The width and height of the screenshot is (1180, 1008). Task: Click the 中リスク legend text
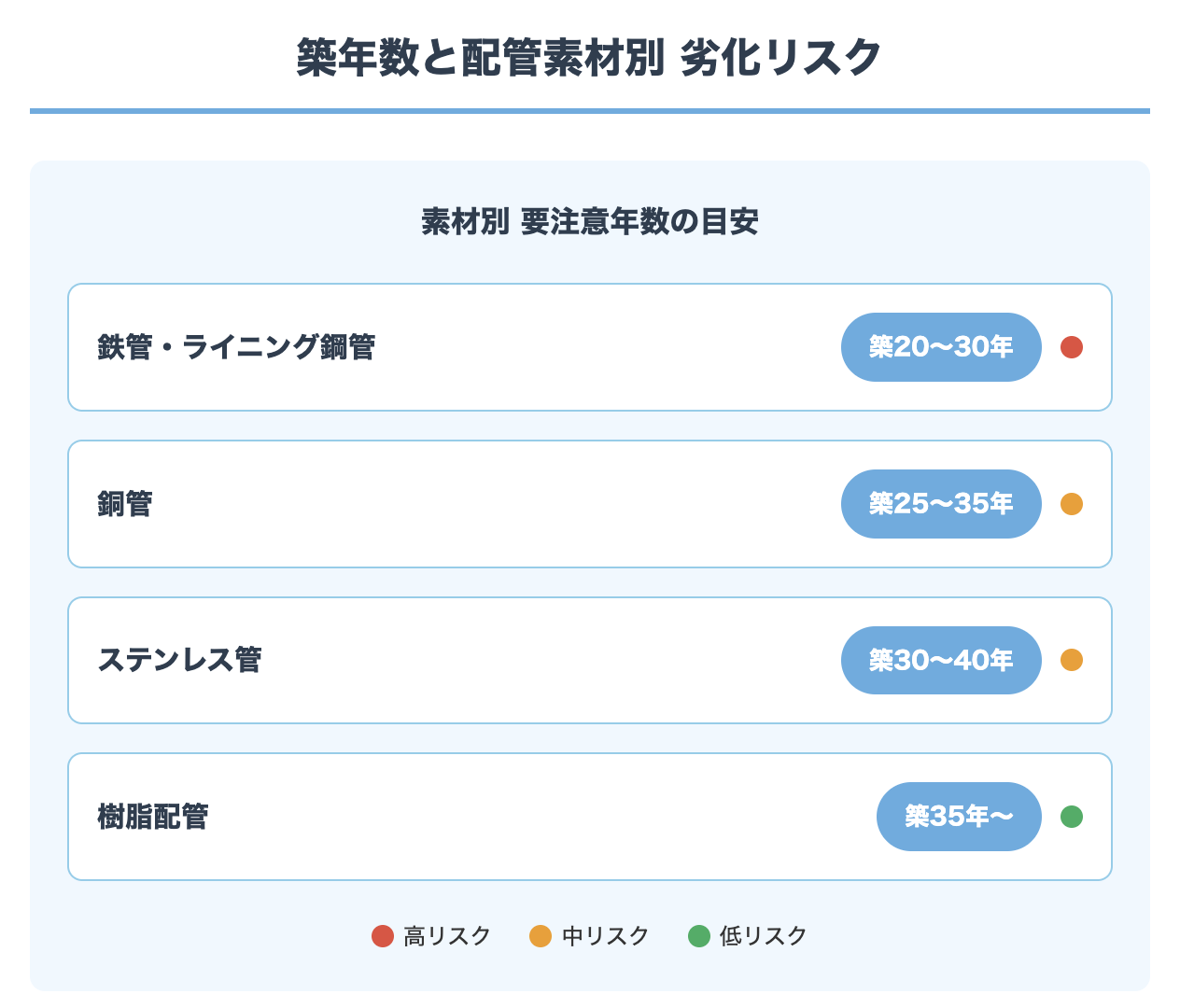pyautogui.click(x=606, y=936)
